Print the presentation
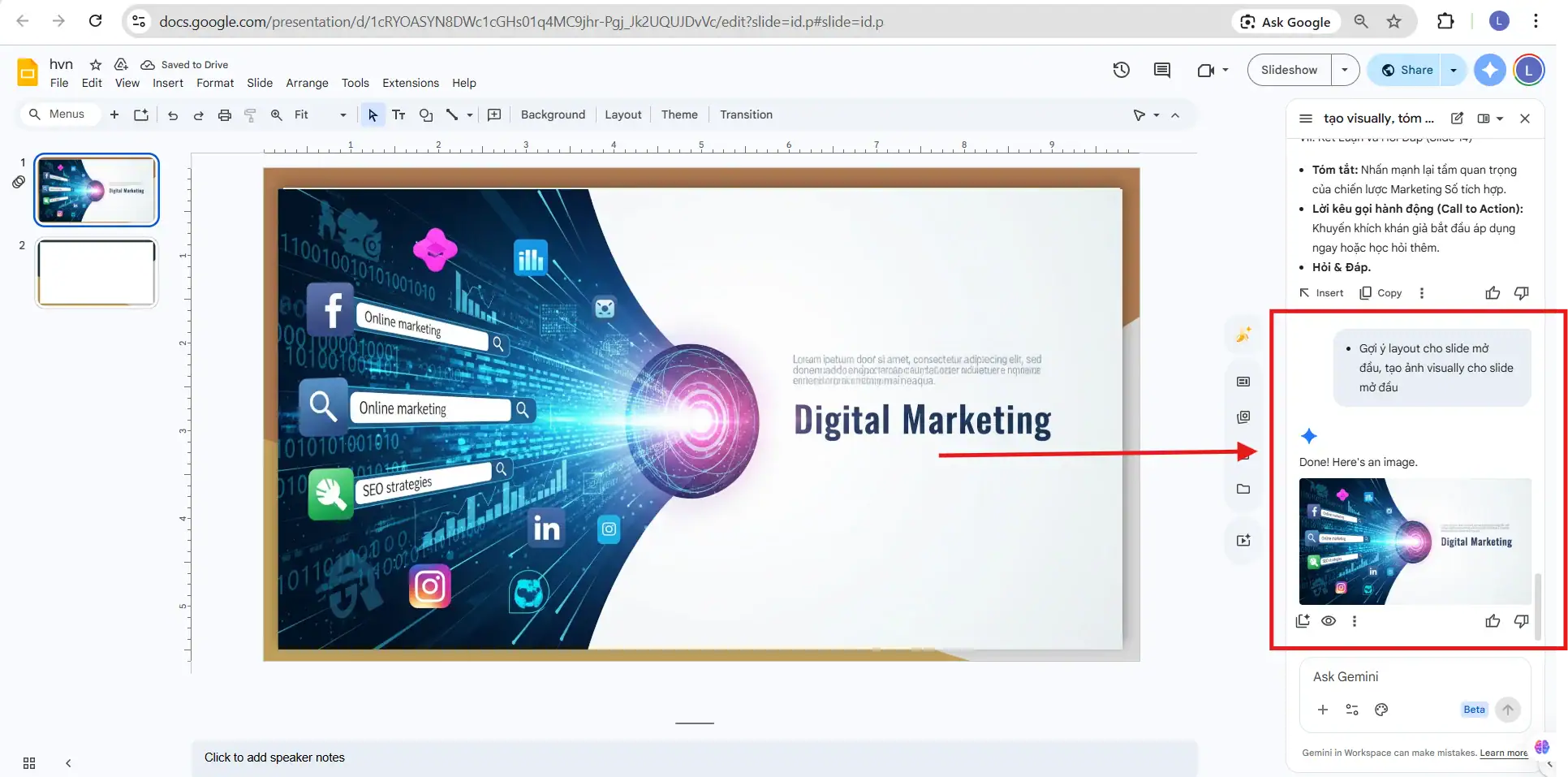The height and width of the screenshot is (777, 1568). point(225,114)
